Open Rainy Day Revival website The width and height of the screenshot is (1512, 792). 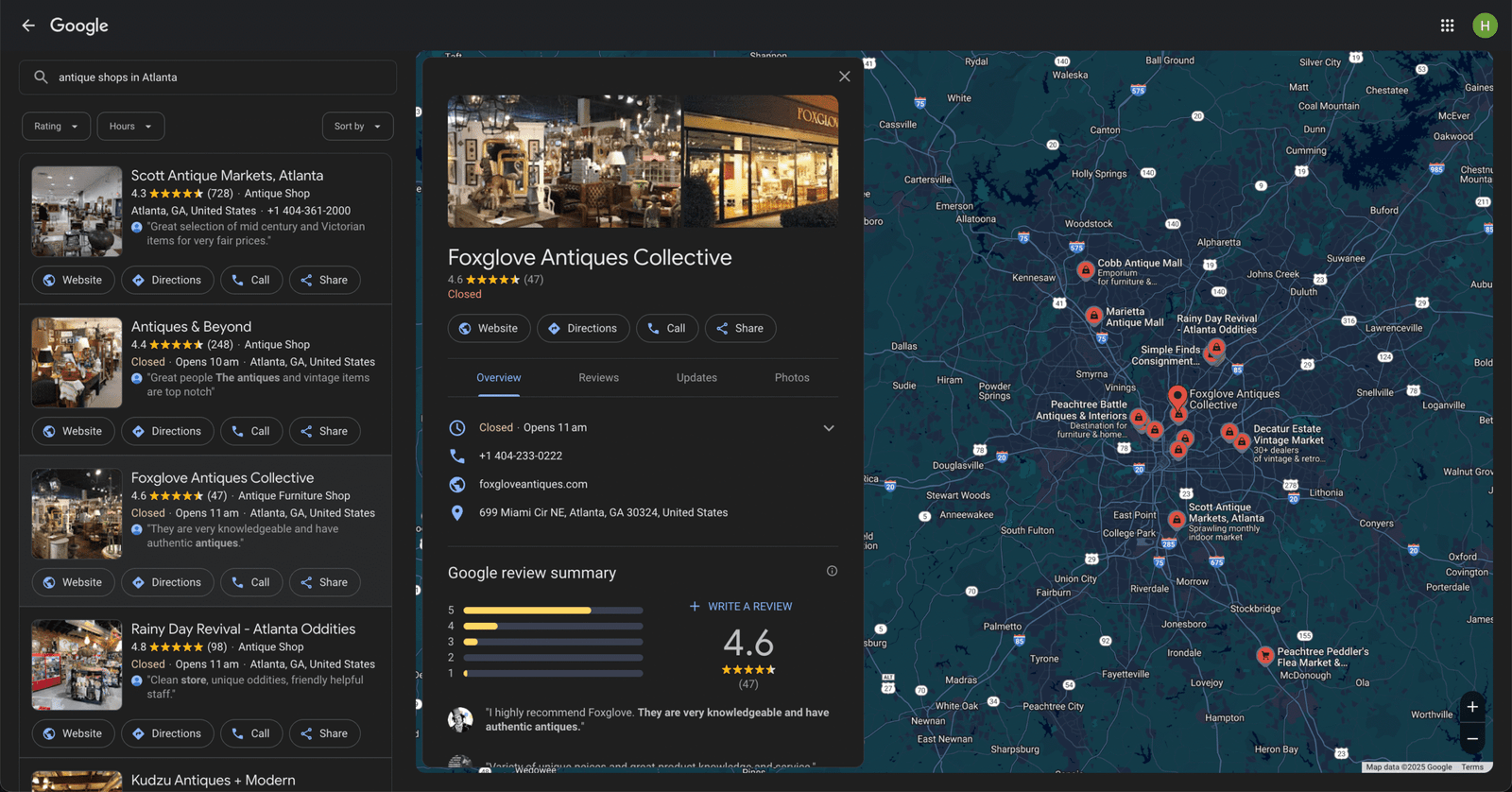click(x=74, y=733)
